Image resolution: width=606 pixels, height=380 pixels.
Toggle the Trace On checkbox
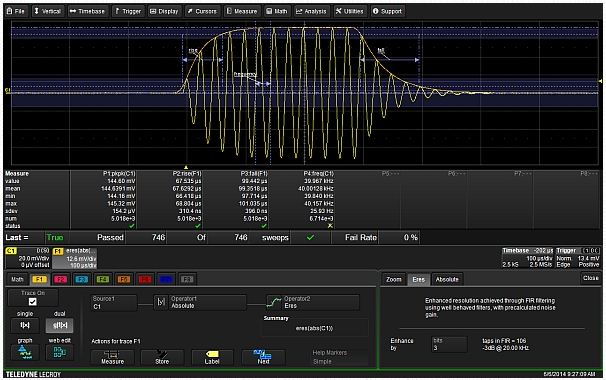33,302
